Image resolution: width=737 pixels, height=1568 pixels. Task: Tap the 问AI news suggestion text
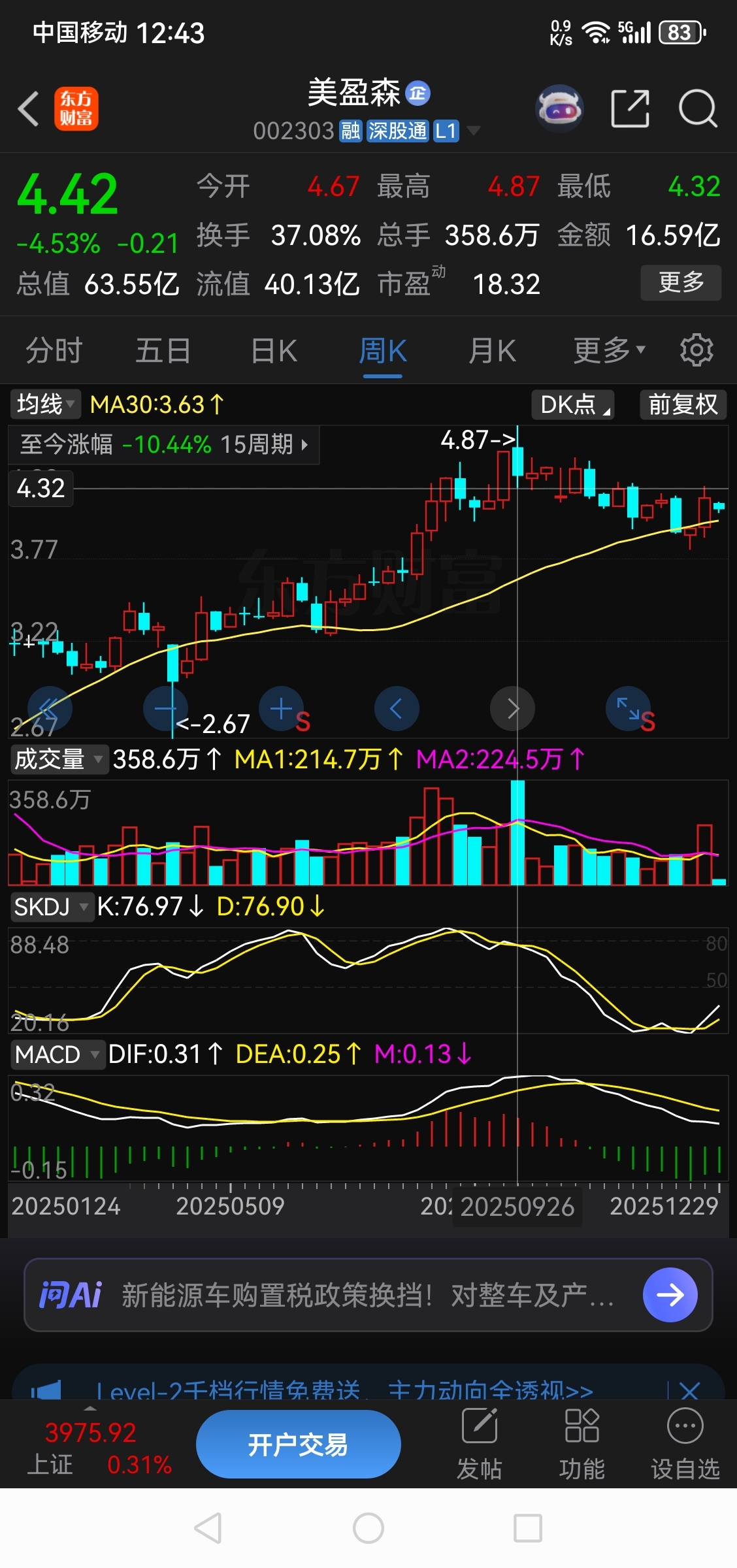click(x=367, y=1295)
